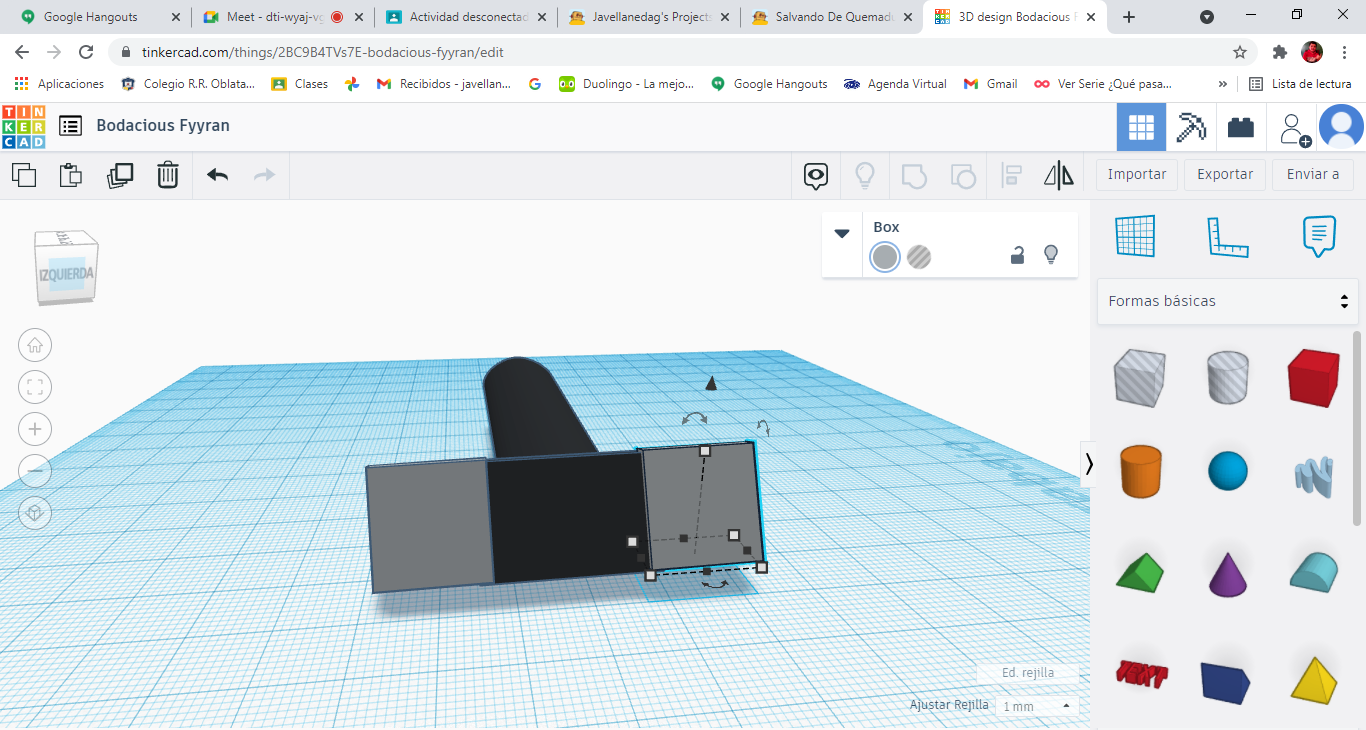
Task: Click the Show all lightbulb icon in toolbar
Action: [865, 176]
